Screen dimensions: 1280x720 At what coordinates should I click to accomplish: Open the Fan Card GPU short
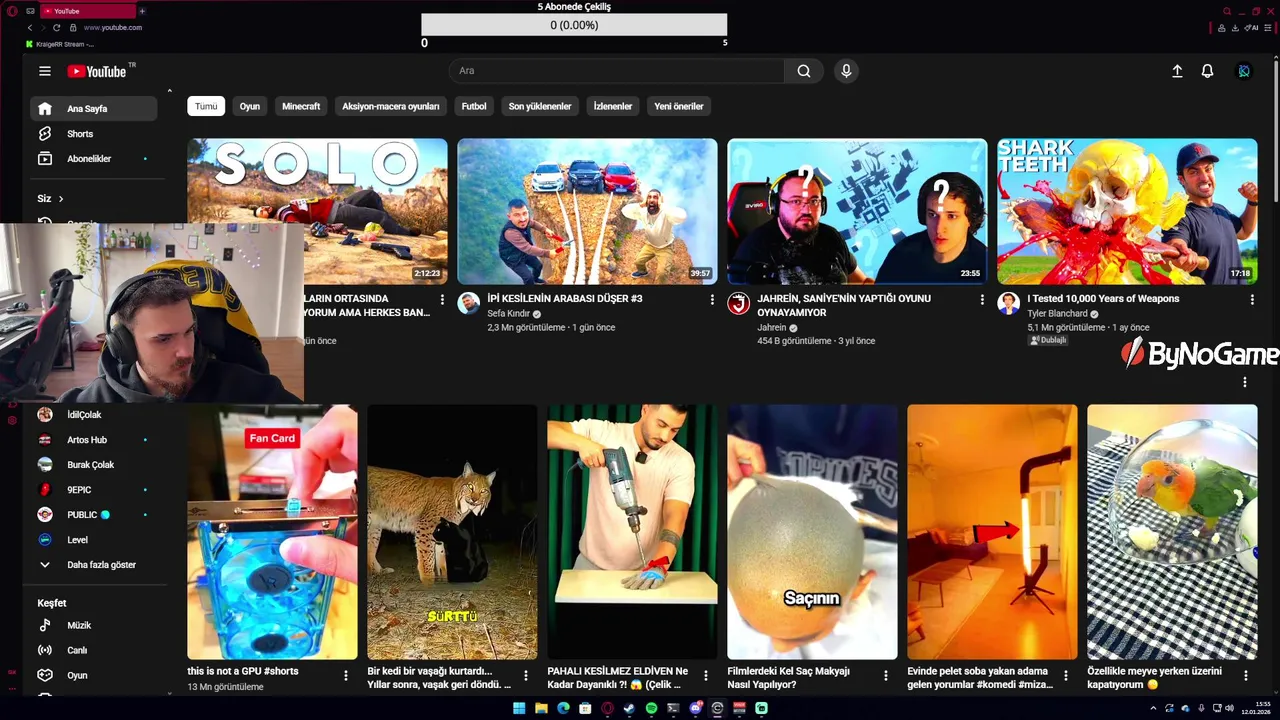(x=272, y=532)
